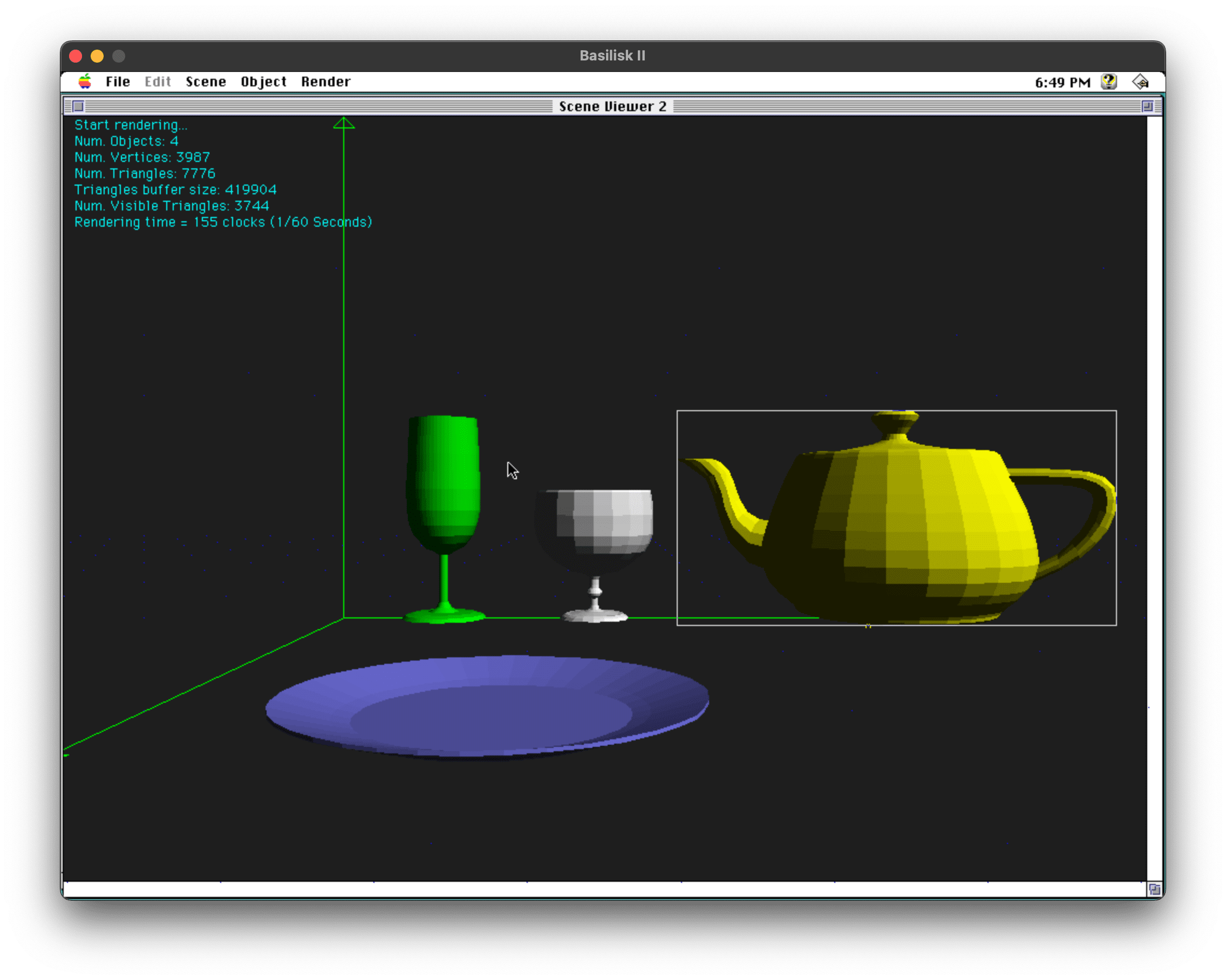Open the File menu
This screenshot has width=1226, height=980.
[118, 81]
